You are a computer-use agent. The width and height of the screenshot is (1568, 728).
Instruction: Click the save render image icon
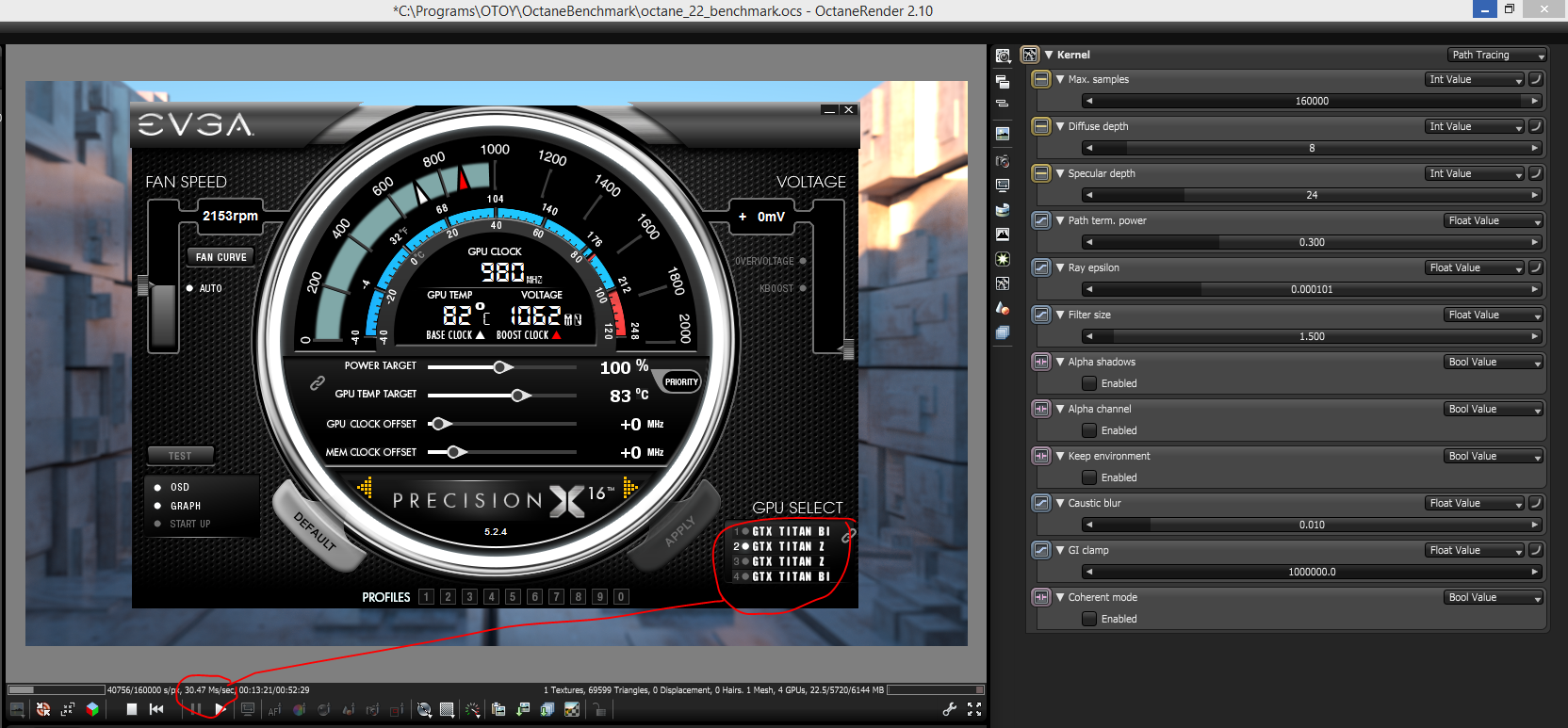click(523, 709)
